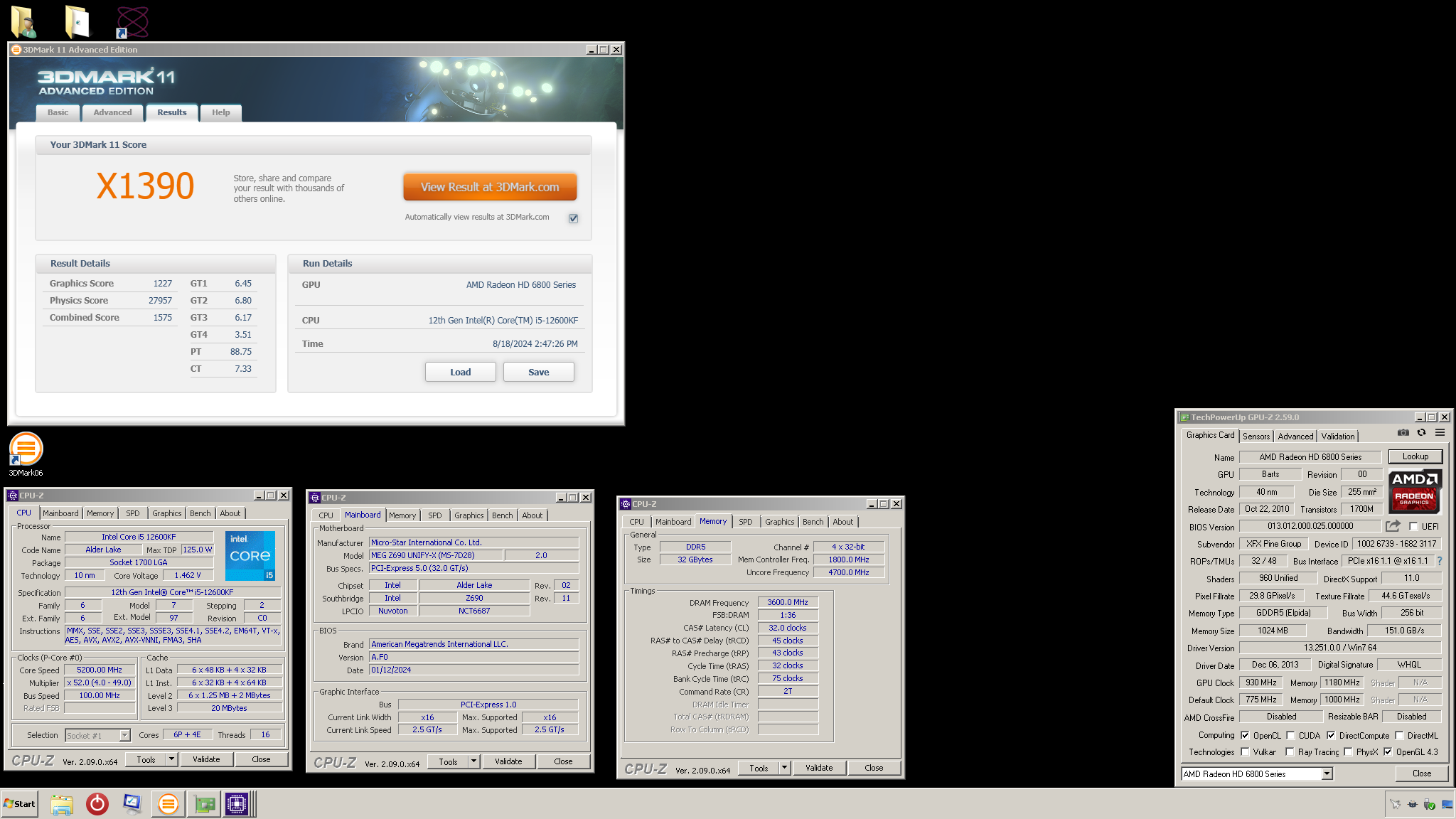
Task: Toggle the DirectCompute checkbox
Action: [x=1331, y=736]
